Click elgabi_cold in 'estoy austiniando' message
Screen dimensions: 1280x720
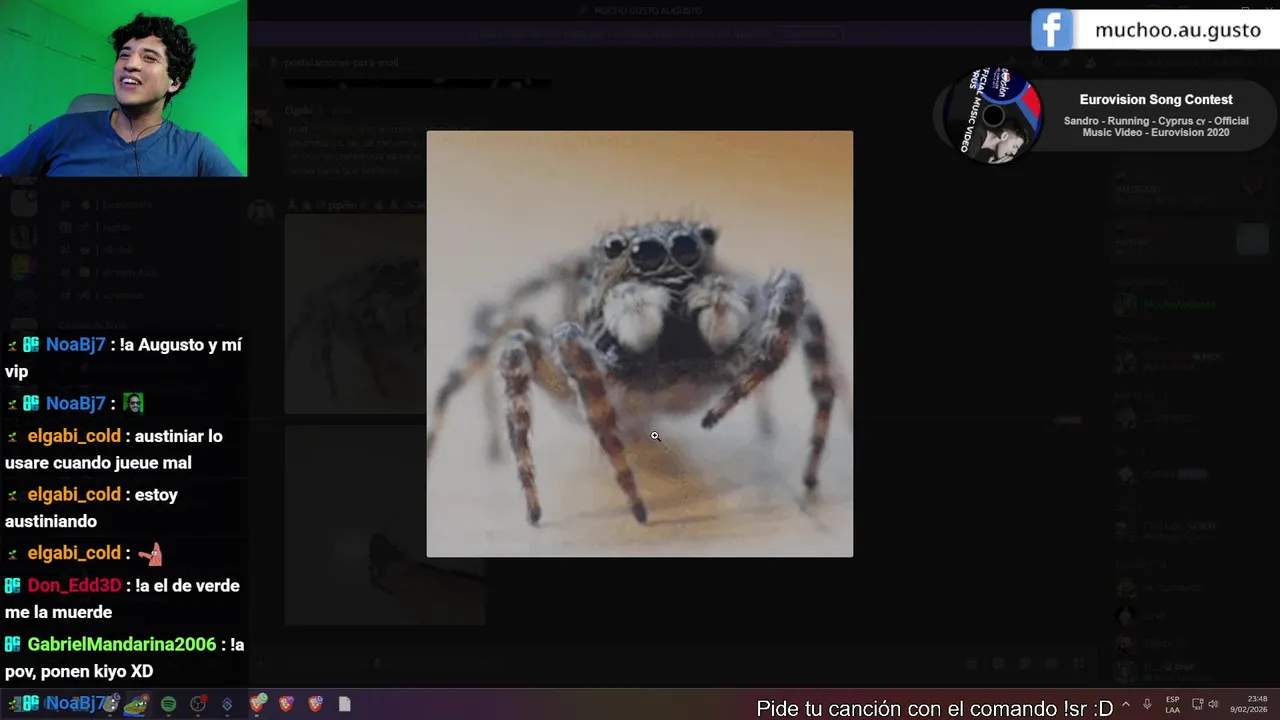(74, 494)
